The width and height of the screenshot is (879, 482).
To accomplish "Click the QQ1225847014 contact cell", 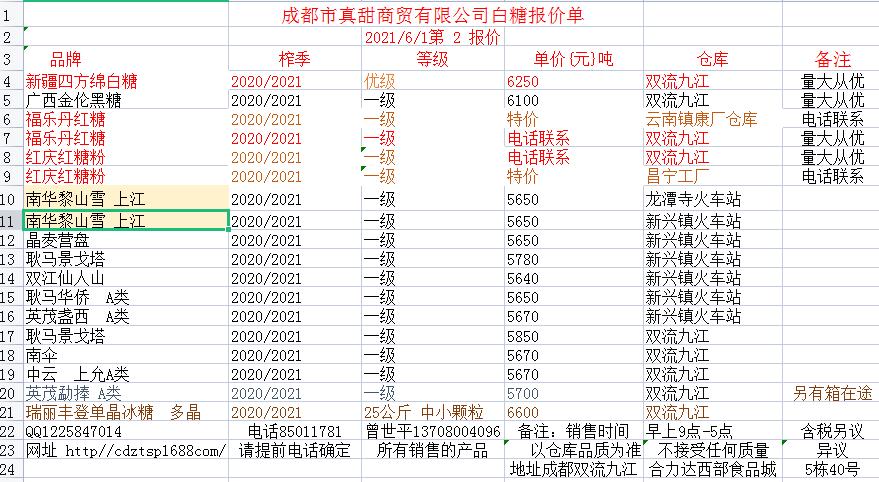I will (x=74, y=431).
